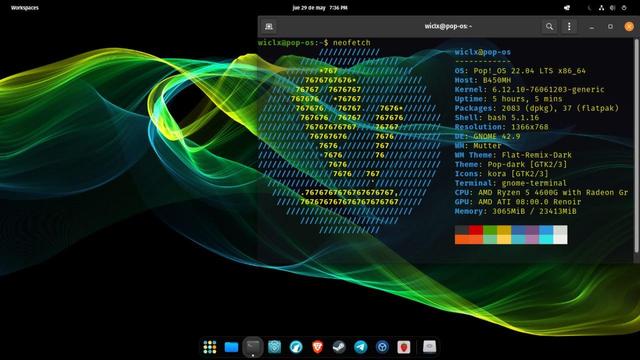Viewport: 640px width, 360px height.
Task: Minimize the terminal window
Action: coord(591,27)
